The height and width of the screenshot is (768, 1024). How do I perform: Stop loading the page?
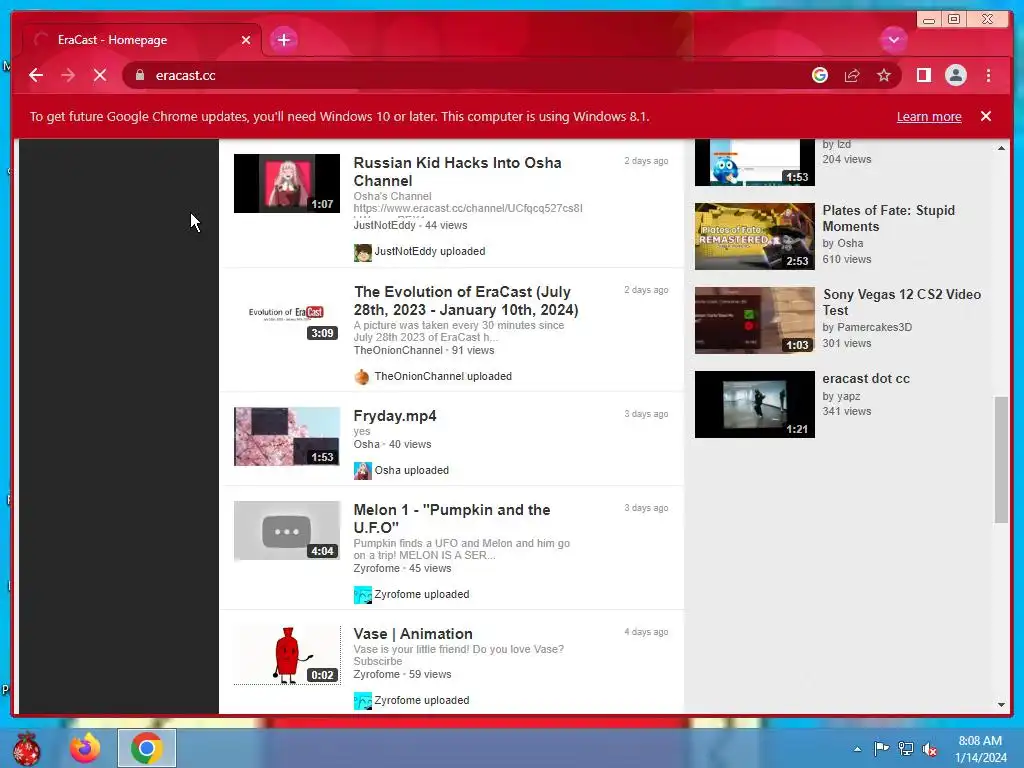(x=100, y=75)
